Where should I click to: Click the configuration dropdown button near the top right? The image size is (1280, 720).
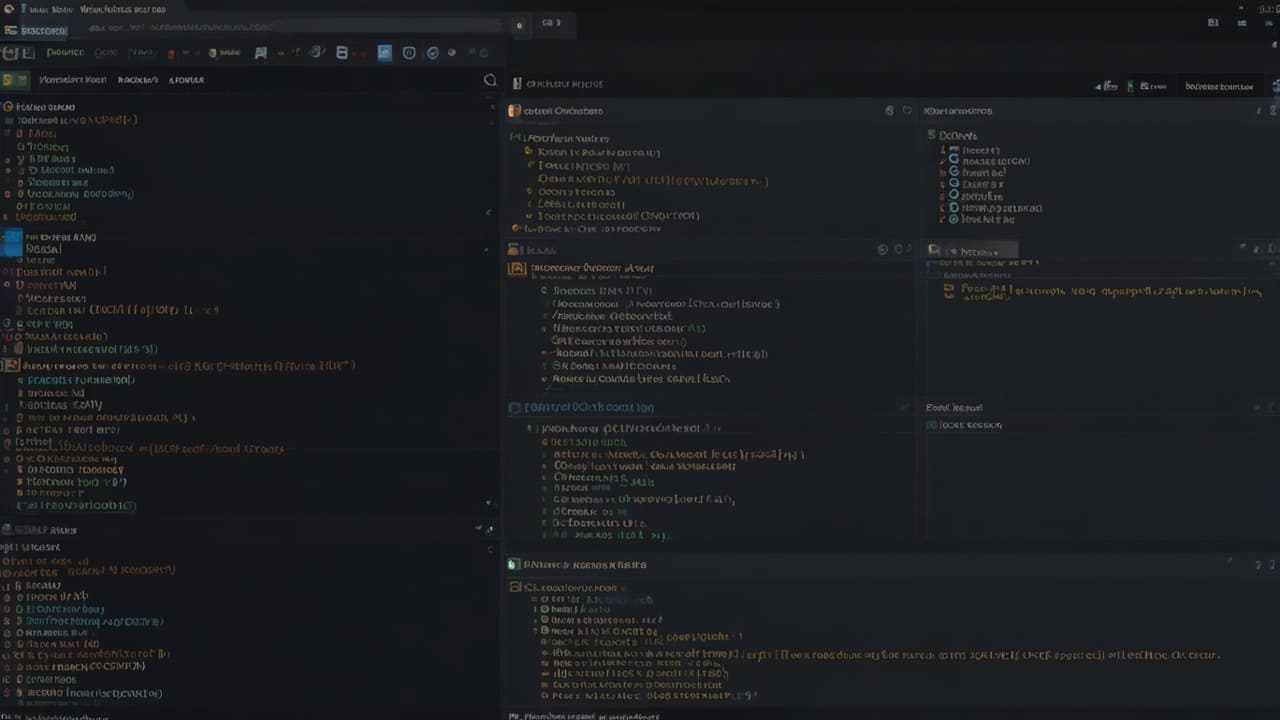[x=1219, y=87]
